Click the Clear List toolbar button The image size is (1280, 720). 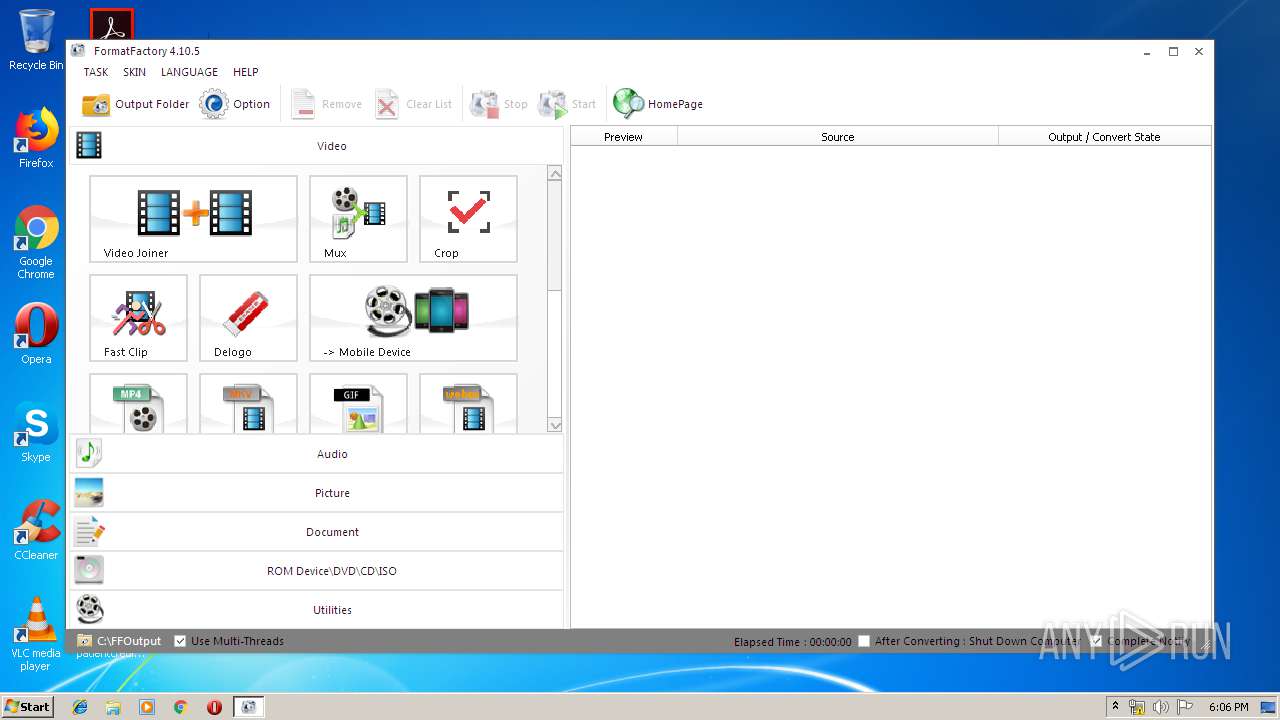coord(413,104)
